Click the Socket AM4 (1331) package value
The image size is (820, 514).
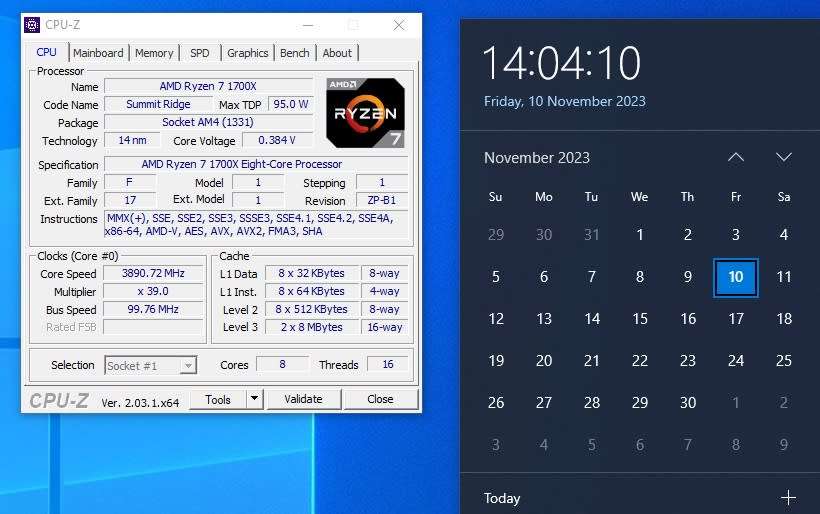208,122
